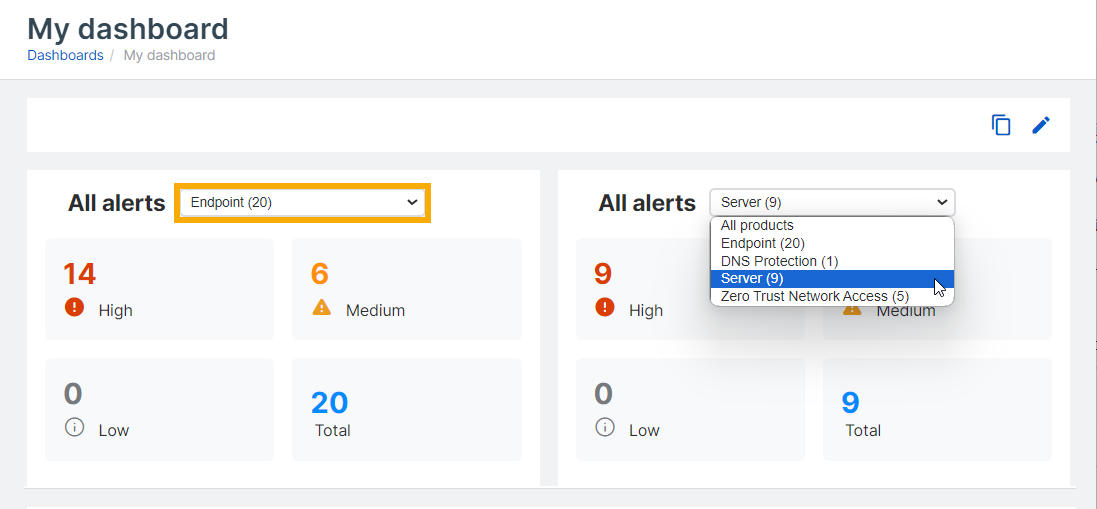This screenshot has width=1097, height=509.
Task: Go to the Dashboards breadcrumb link
Action: [65, 55]
